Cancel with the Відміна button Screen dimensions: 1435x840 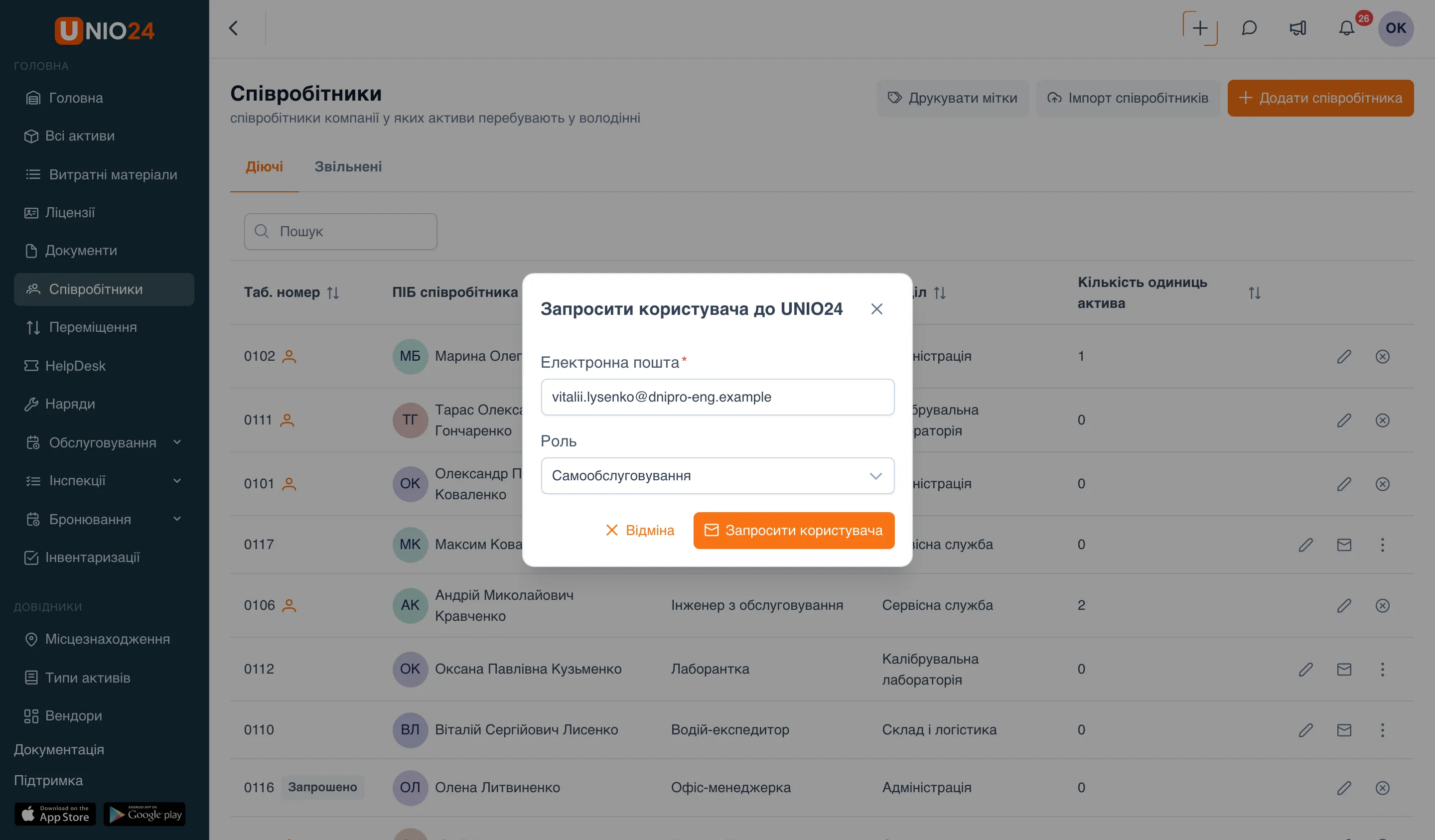[639, 530]
